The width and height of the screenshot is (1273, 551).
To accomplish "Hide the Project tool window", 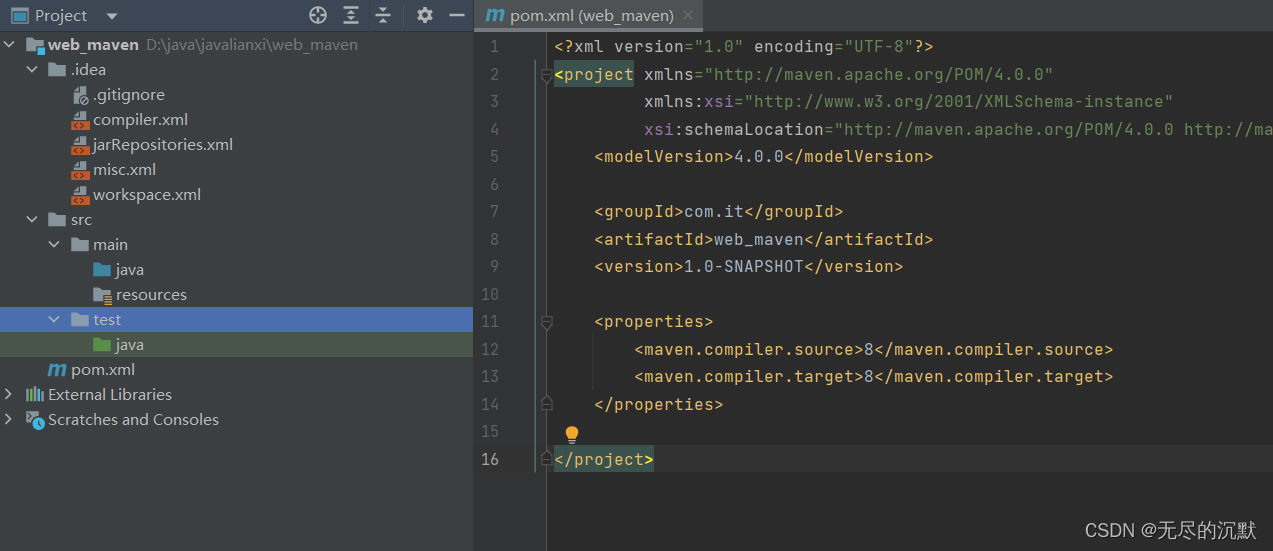I will tap(457, 15).
